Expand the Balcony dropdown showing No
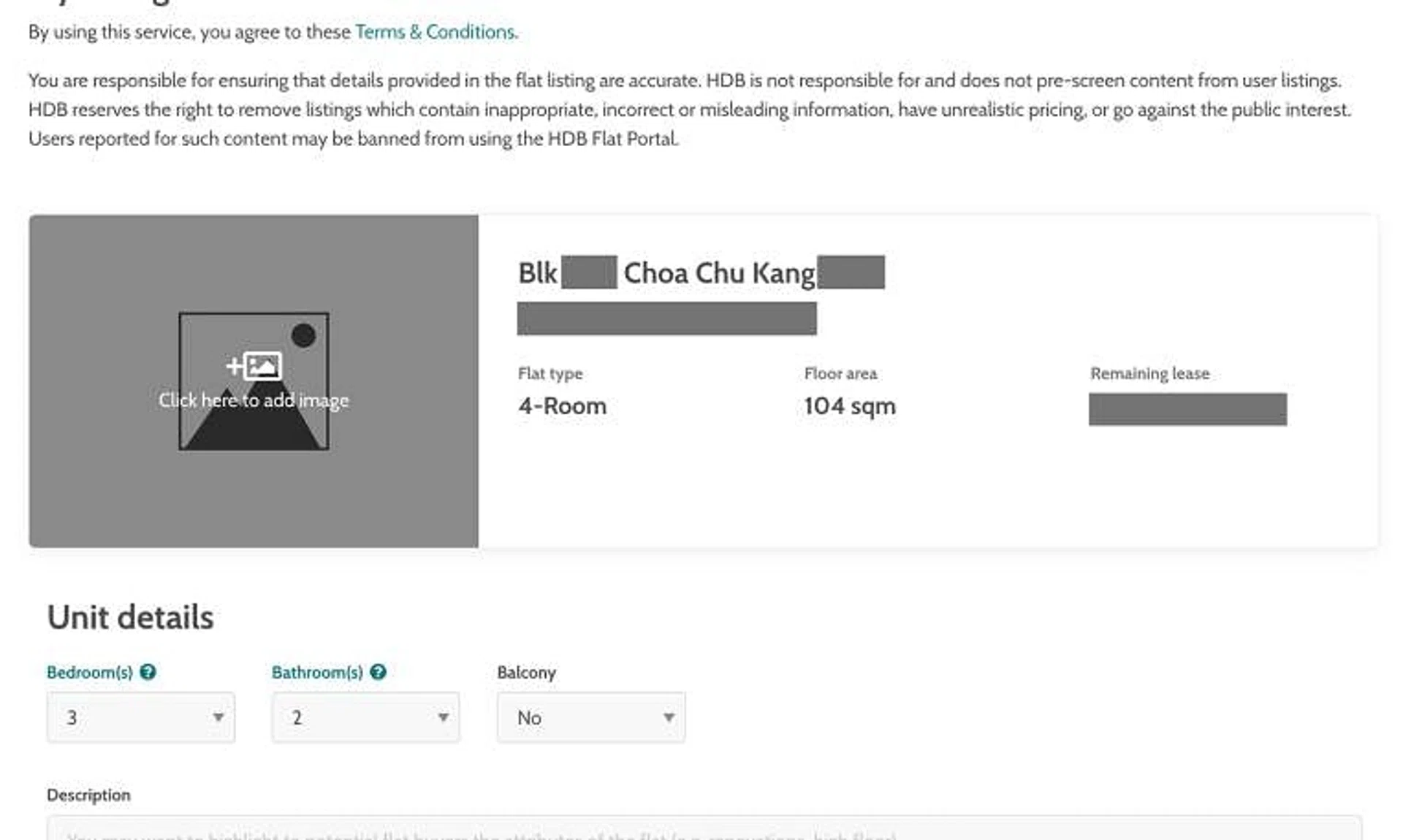Image resolution: width=1403 pixels, height=840 pixels. [582, 717]
